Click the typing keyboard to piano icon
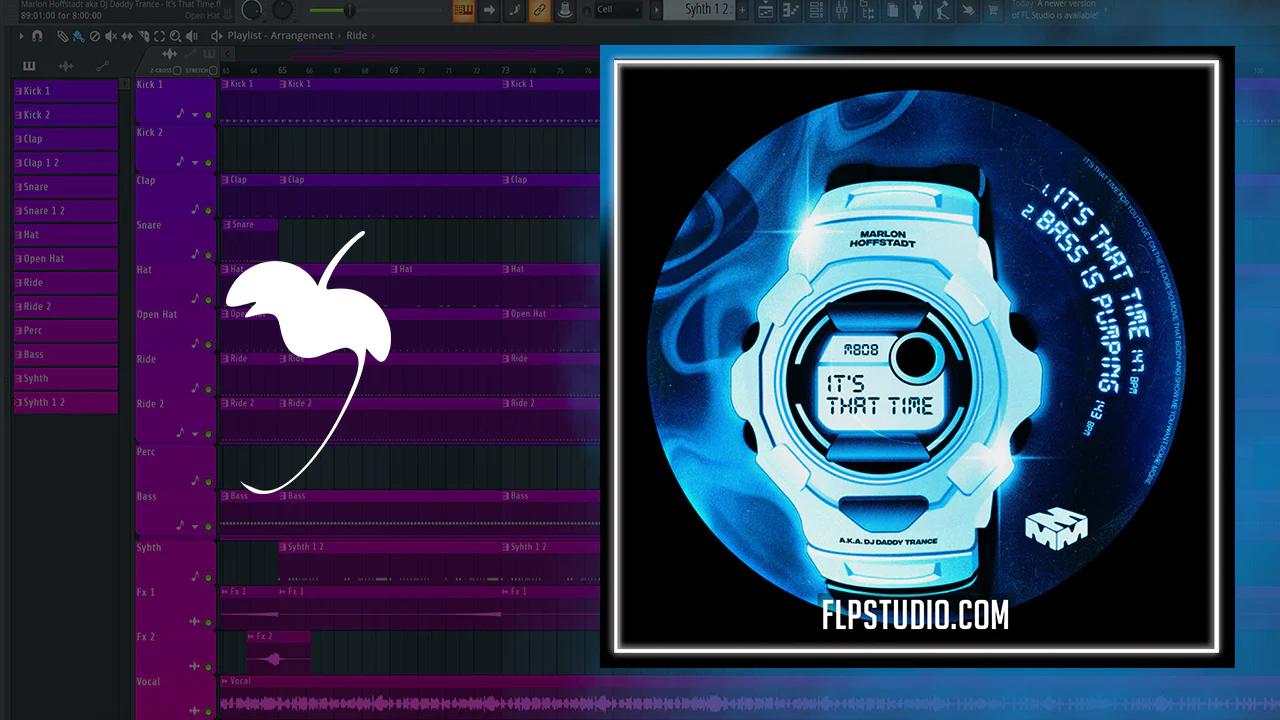 pyautogui.click(x=463, y=11)
